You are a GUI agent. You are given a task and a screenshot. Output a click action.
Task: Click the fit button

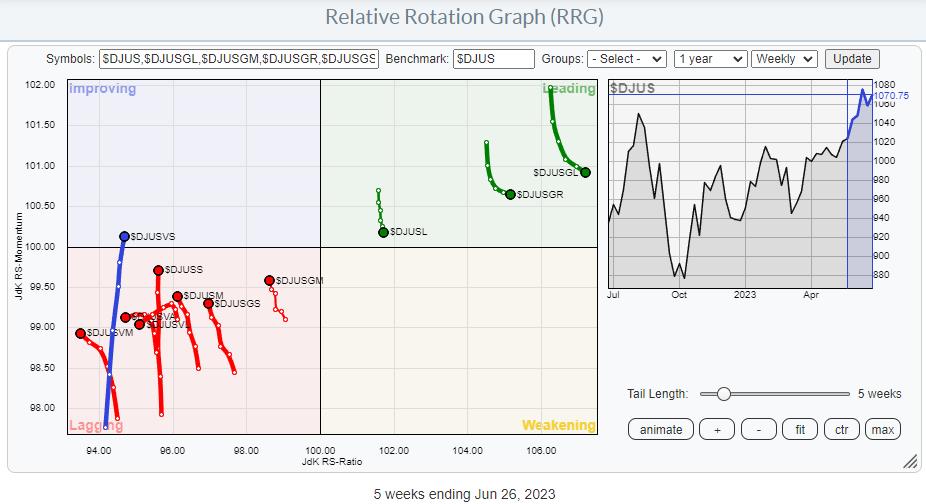[x=801, y=429]
